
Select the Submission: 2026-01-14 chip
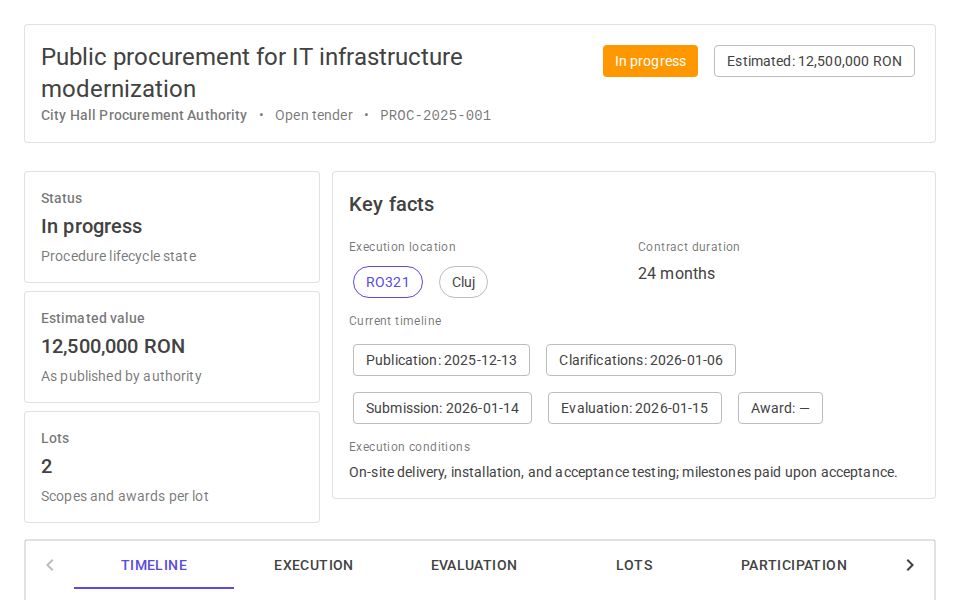pyautogui.click(x=442, y=408)
